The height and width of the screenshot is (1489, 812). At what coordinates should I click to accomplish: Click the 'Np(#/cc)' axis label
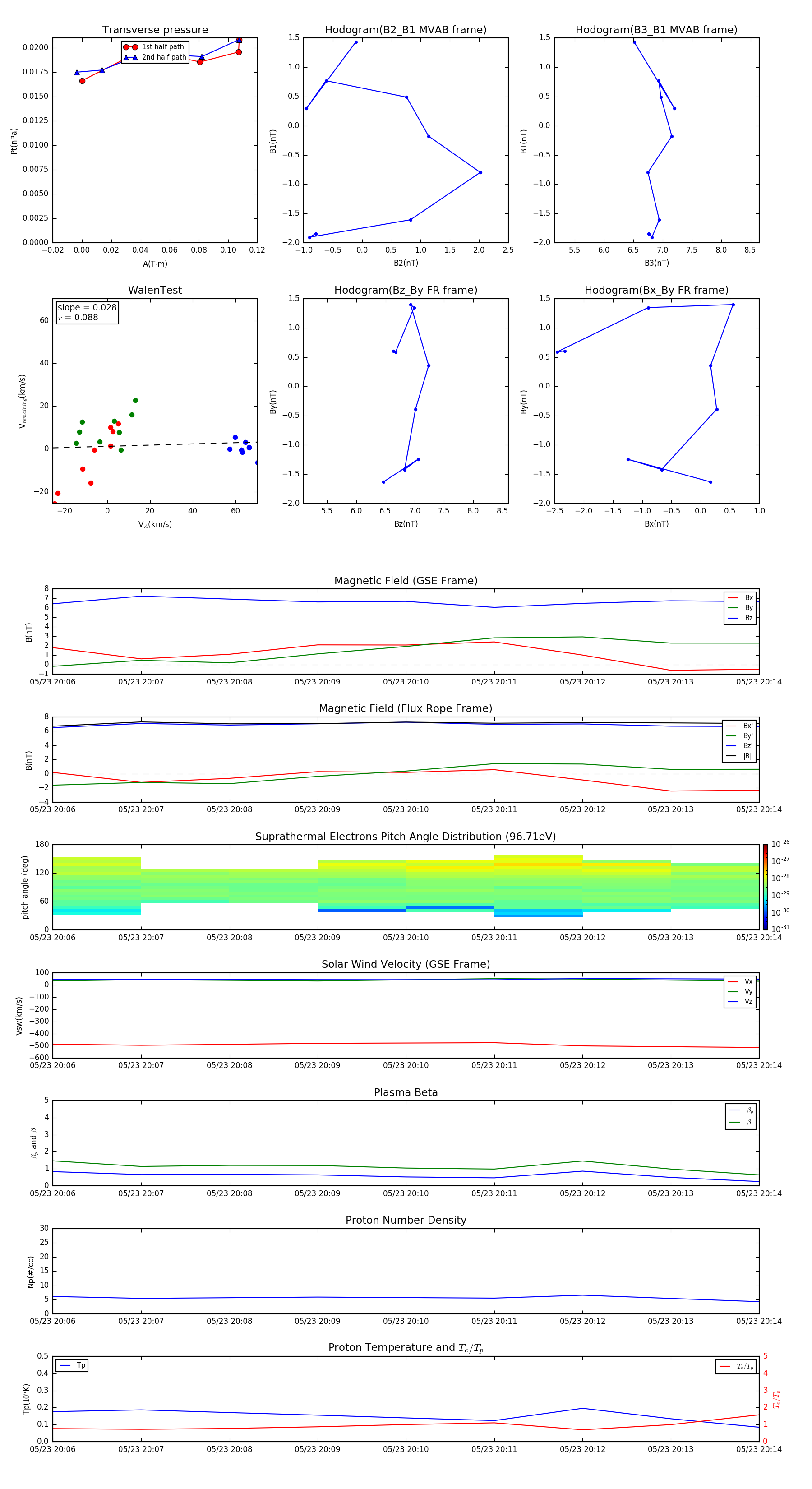(31, 1272)
